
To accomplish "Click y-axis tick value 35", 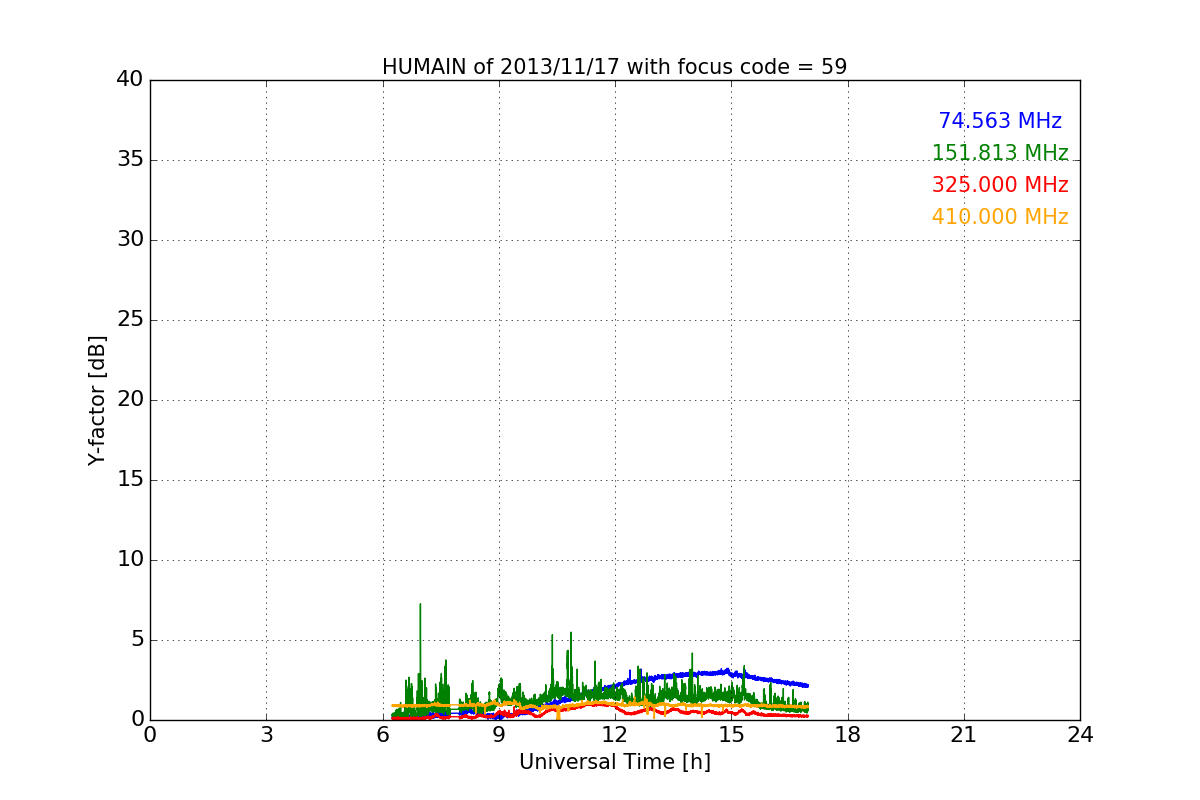I will point(130,160).
